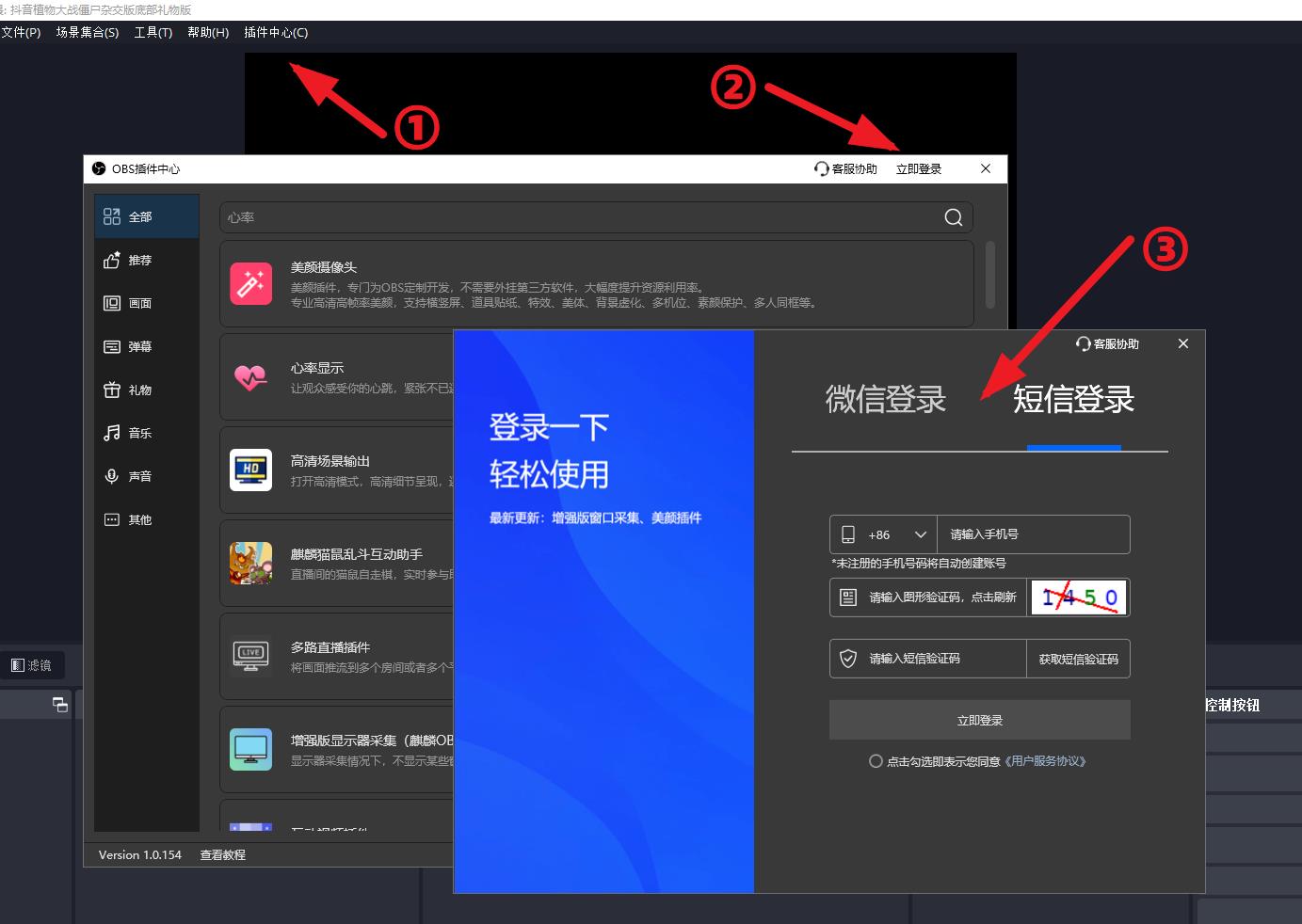Click the 立即登录 login button on the dialog
This screenshot has width=1302, height=924.
(x=979, y=720)
